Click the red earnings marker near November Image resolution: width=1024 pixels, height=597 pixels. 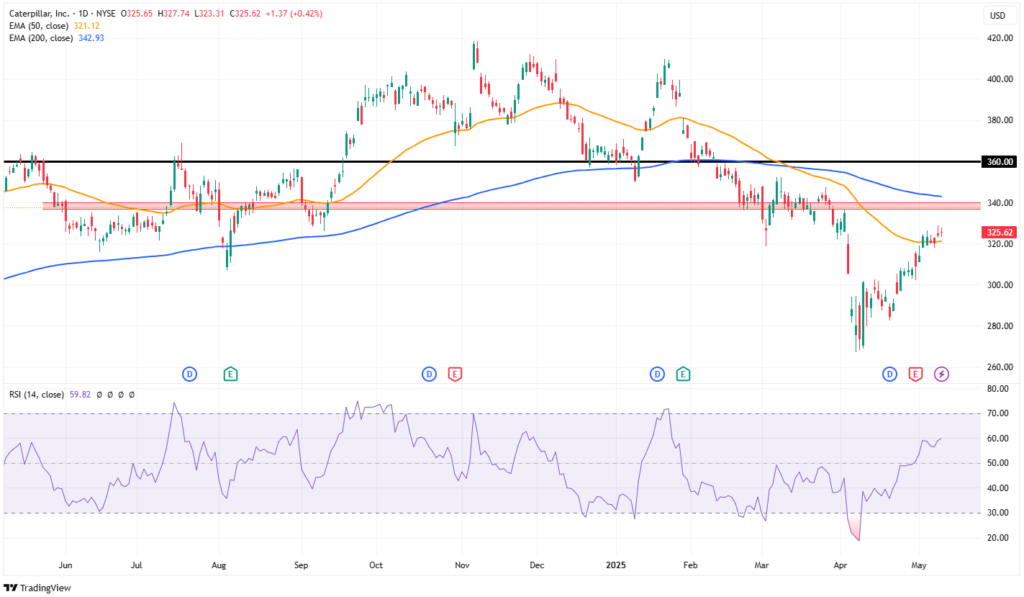click(x=455, y=374)
